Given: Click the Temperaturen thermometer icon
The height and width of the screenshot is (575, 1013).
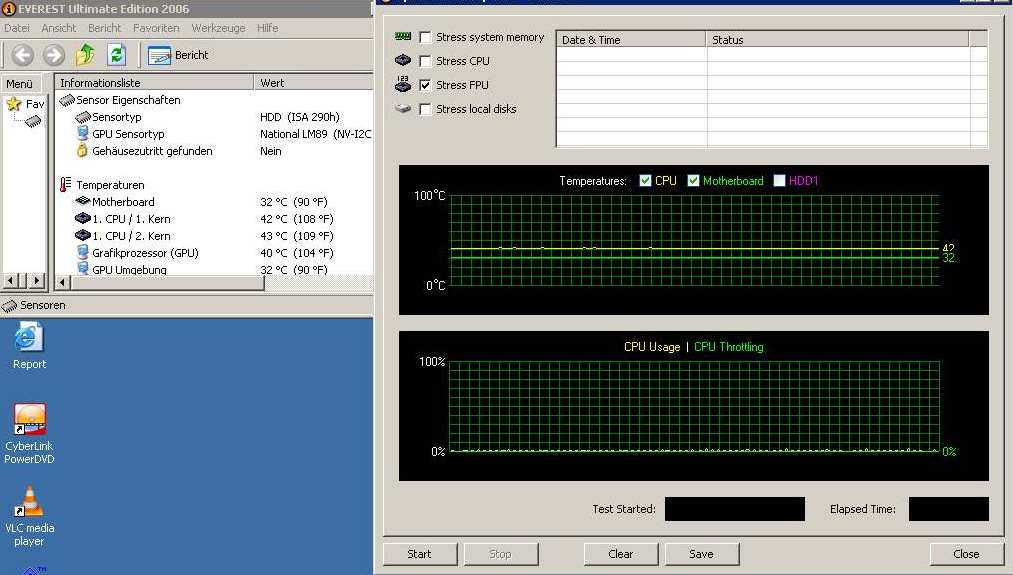Looking at the screenshot, I should (x=65, y=185).
